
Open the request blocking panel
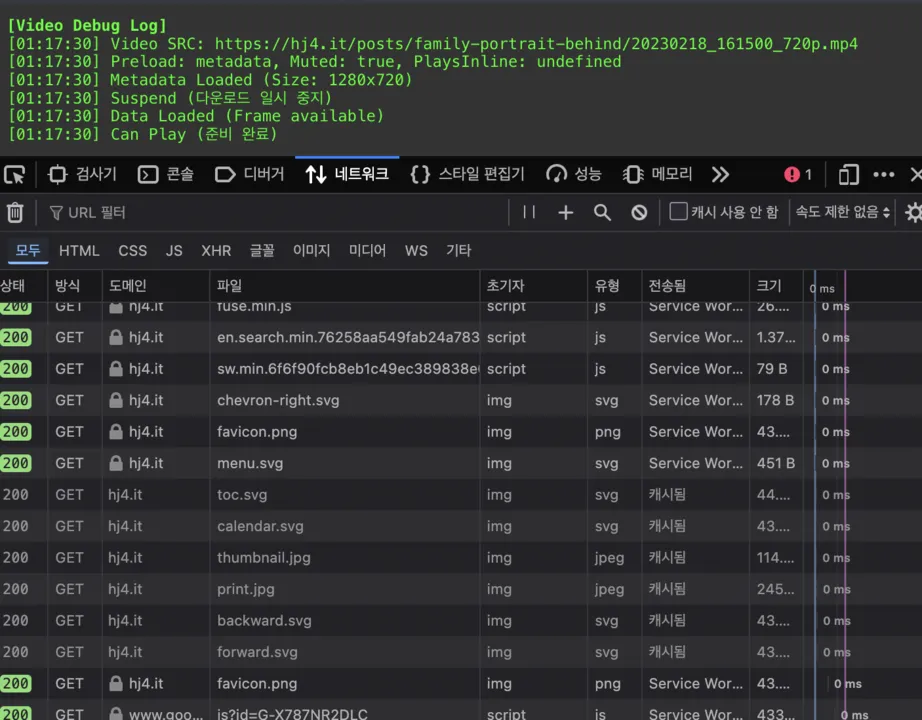[x=639, y=212]
